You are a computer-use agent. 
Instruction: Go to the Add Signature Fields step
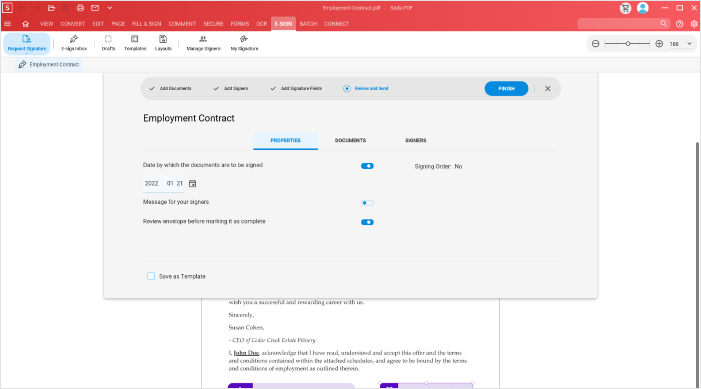point(296,89)
